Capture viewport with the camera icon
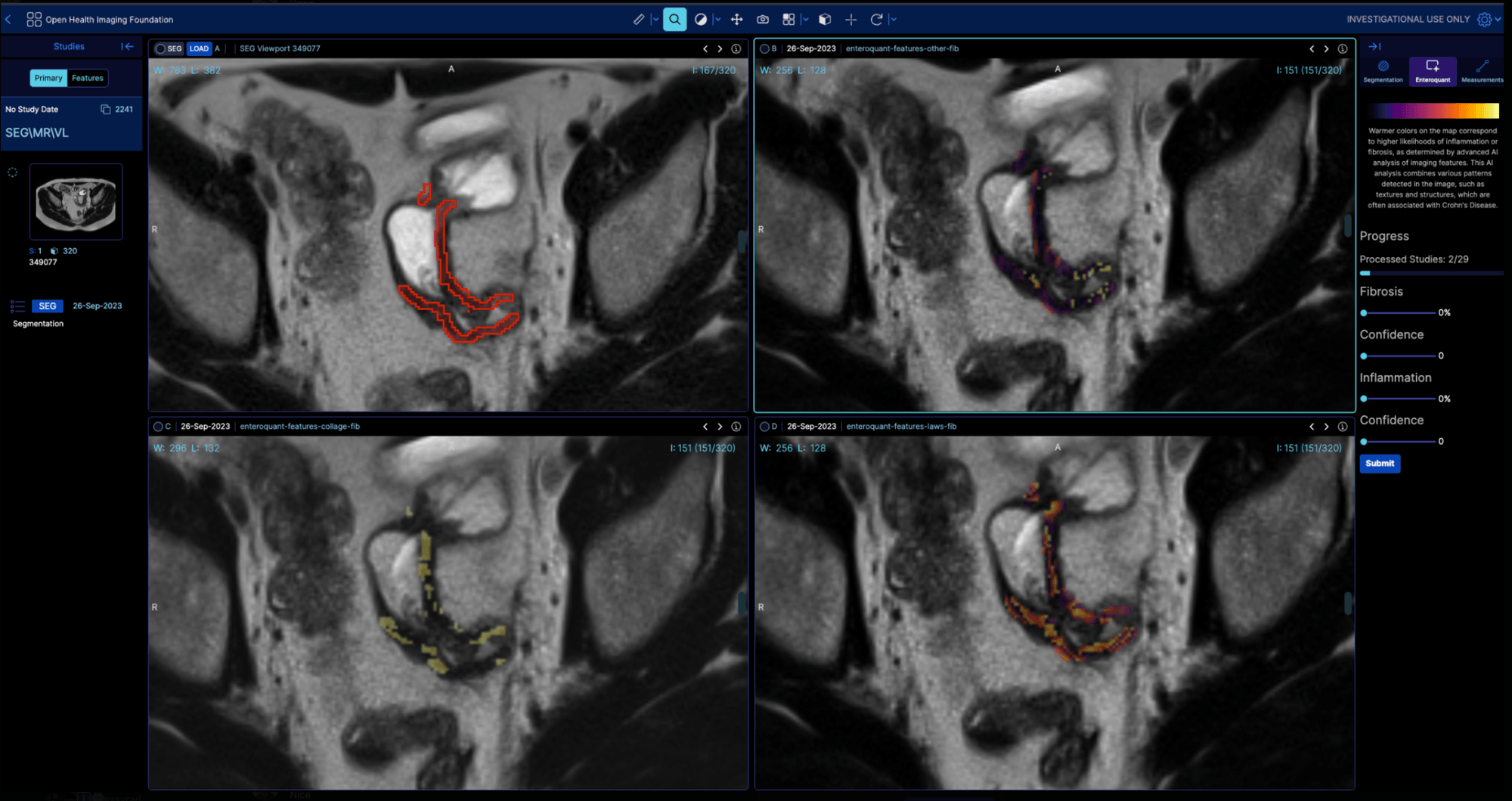Screen dimensions: 1512x801 (x=763, y=20)
